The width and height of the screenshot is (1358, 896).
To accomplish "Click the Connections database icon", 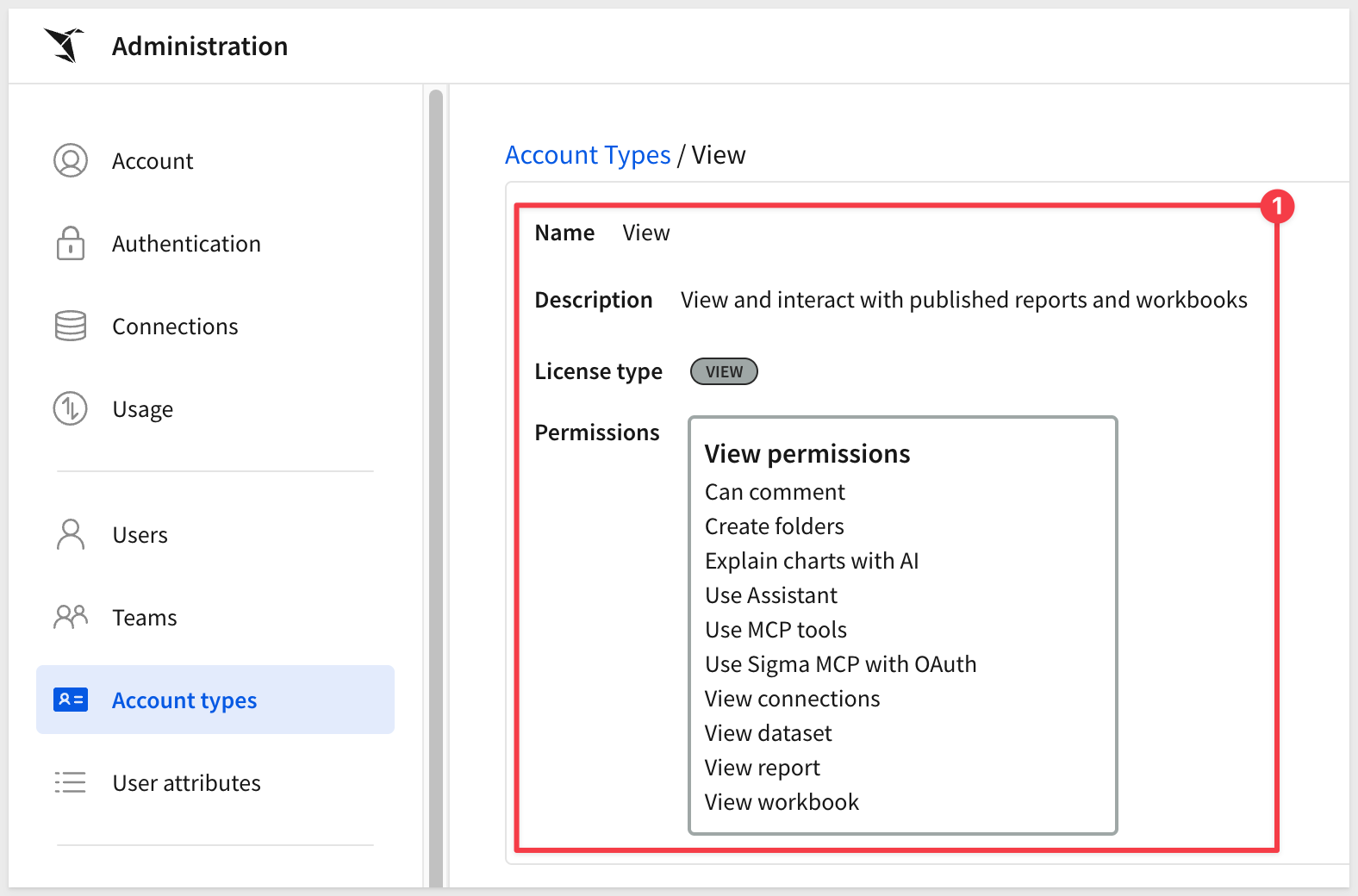I will (x=71, y=326).
